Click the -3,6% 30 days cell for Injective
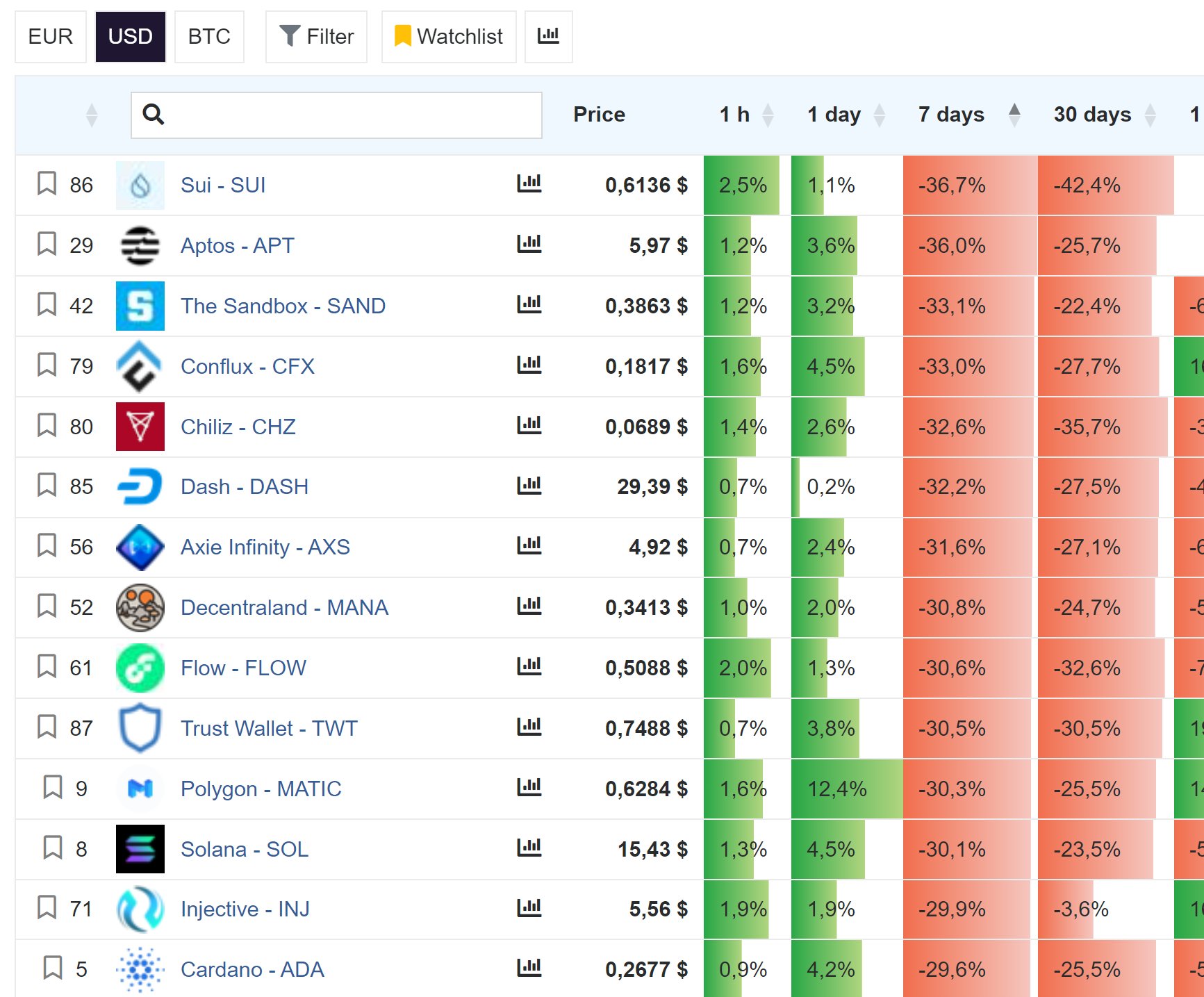The image size is (1204, 997). click(1105, 909)
